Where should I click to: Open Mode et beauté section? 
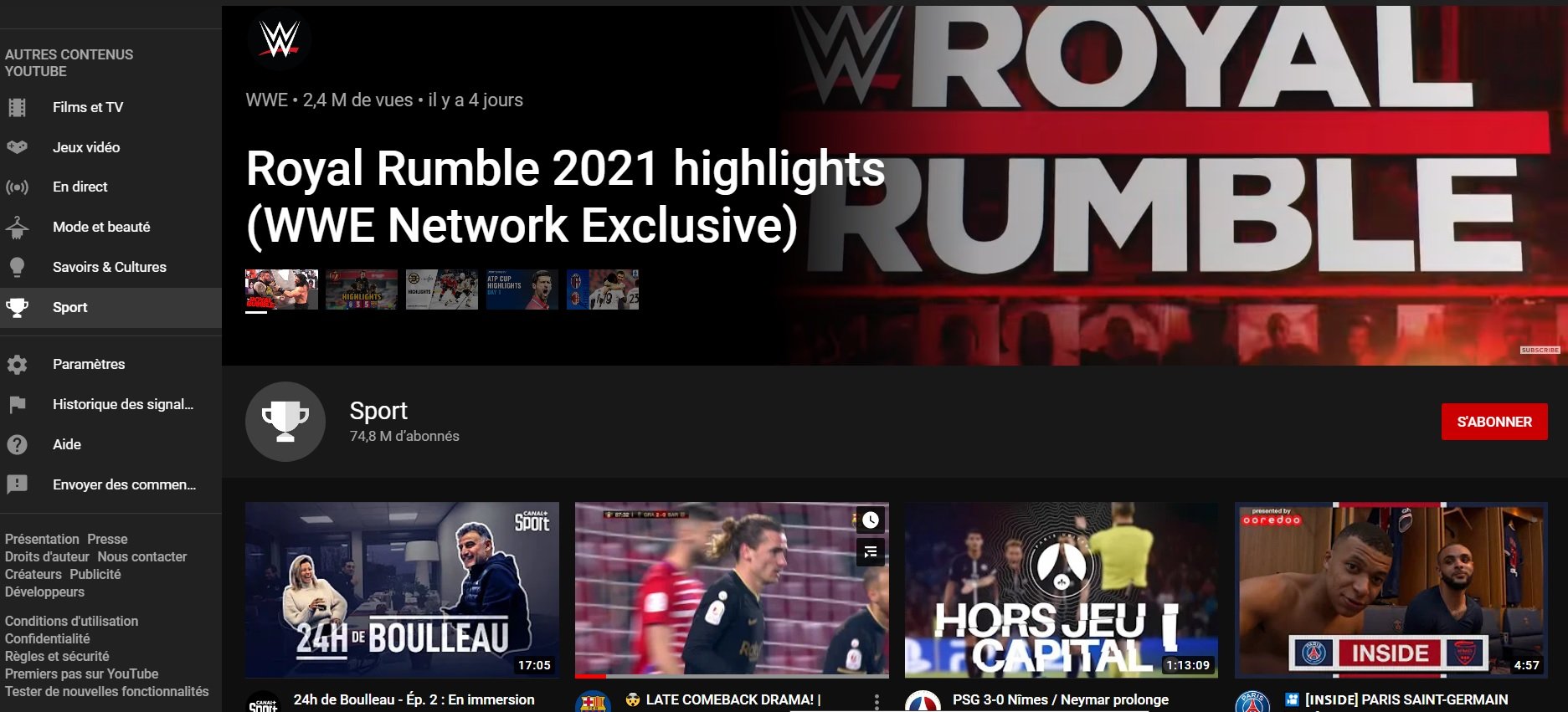[x=101, y=227]
